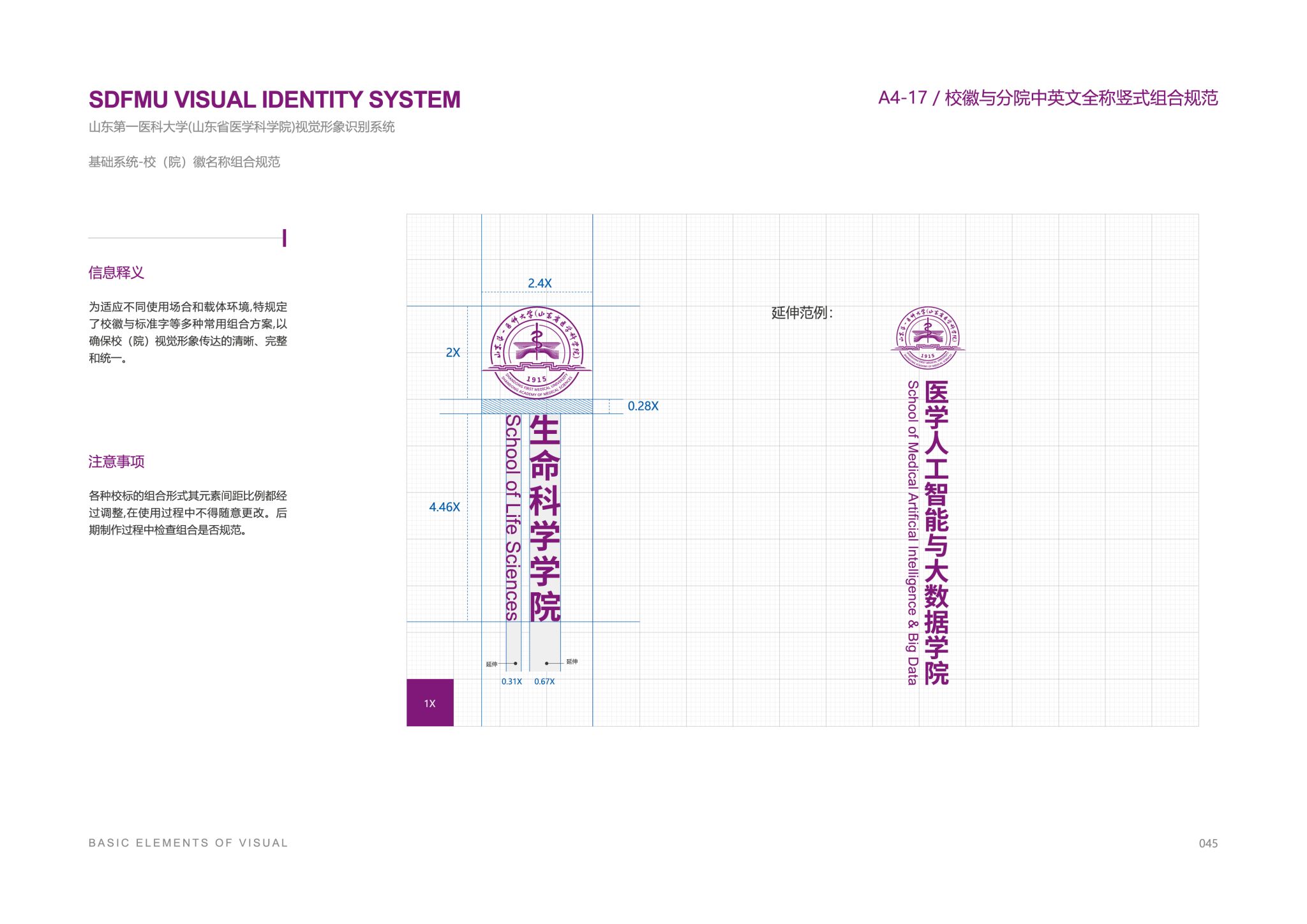Click the university emblem above 生命科学学院

[x=537, y=353]
